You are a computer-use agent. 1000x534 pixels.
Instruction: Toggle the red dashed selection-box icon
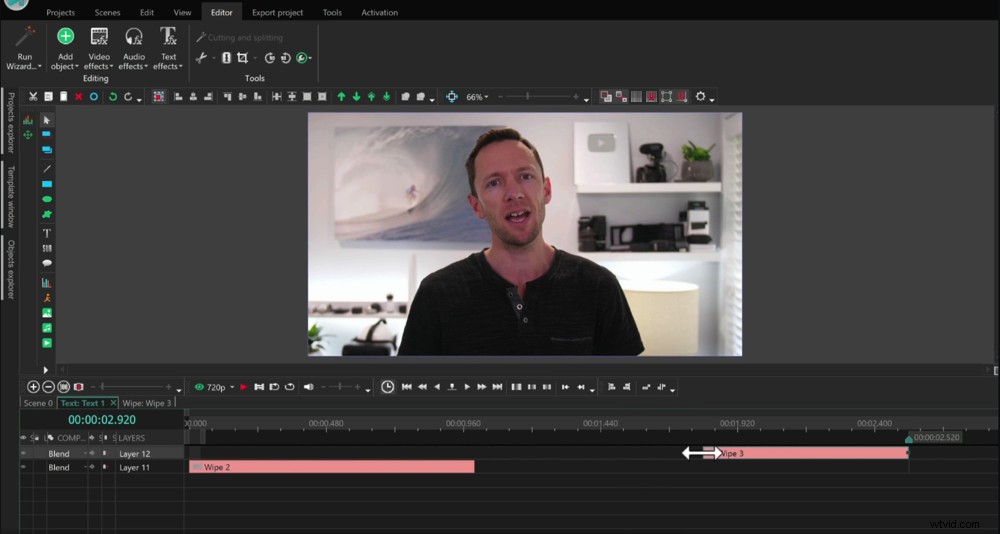click(x=159, y=97)
